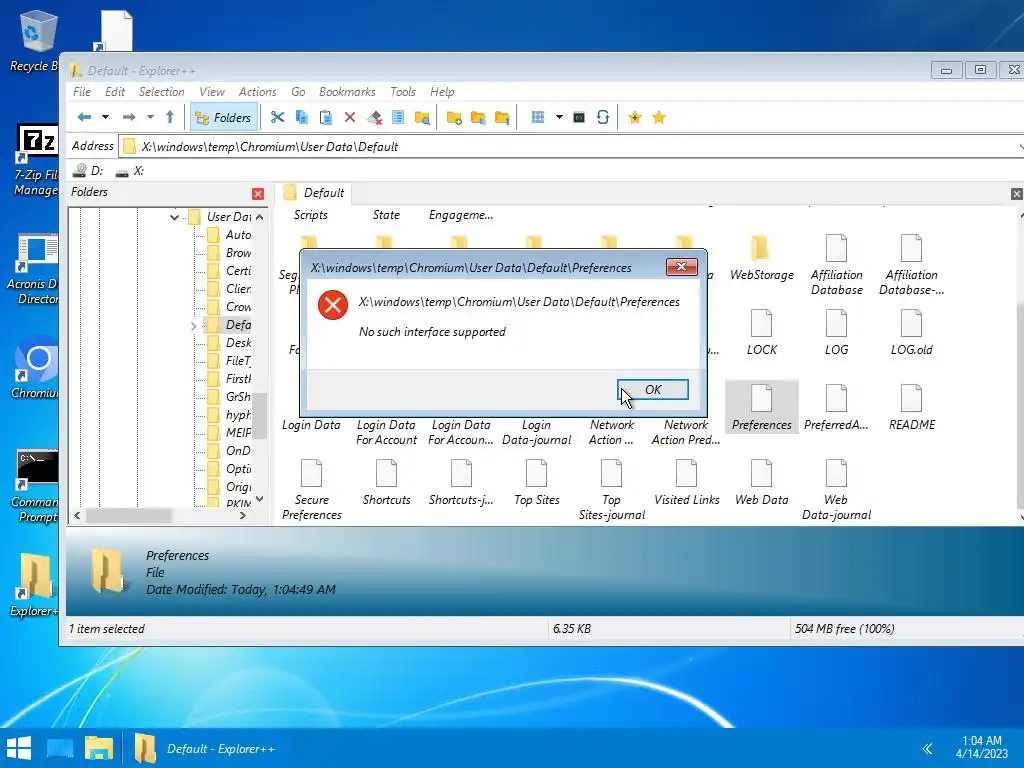Open the Windows Start button
Image resolution: width=1024 pixels, height=768 pixels.
[19, 748]
